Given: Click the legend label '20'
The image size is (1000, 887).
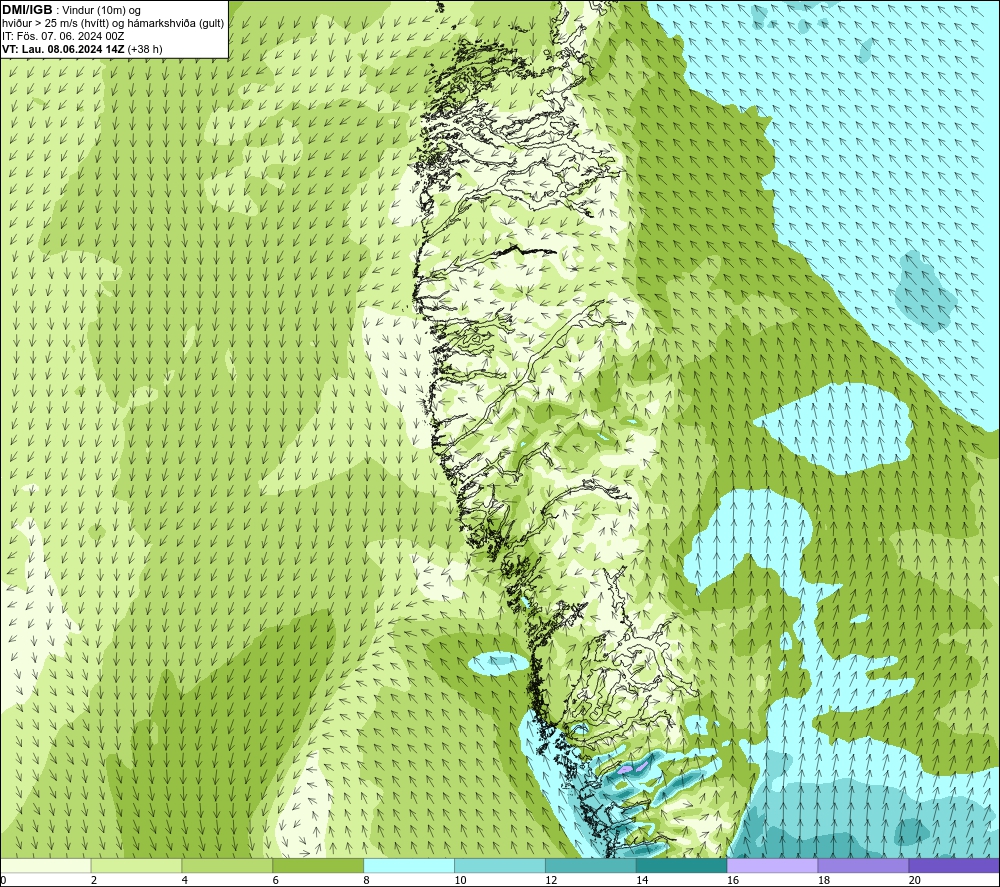Looking at the screenshot, I should pyautogui.click(x=915, y=880).
